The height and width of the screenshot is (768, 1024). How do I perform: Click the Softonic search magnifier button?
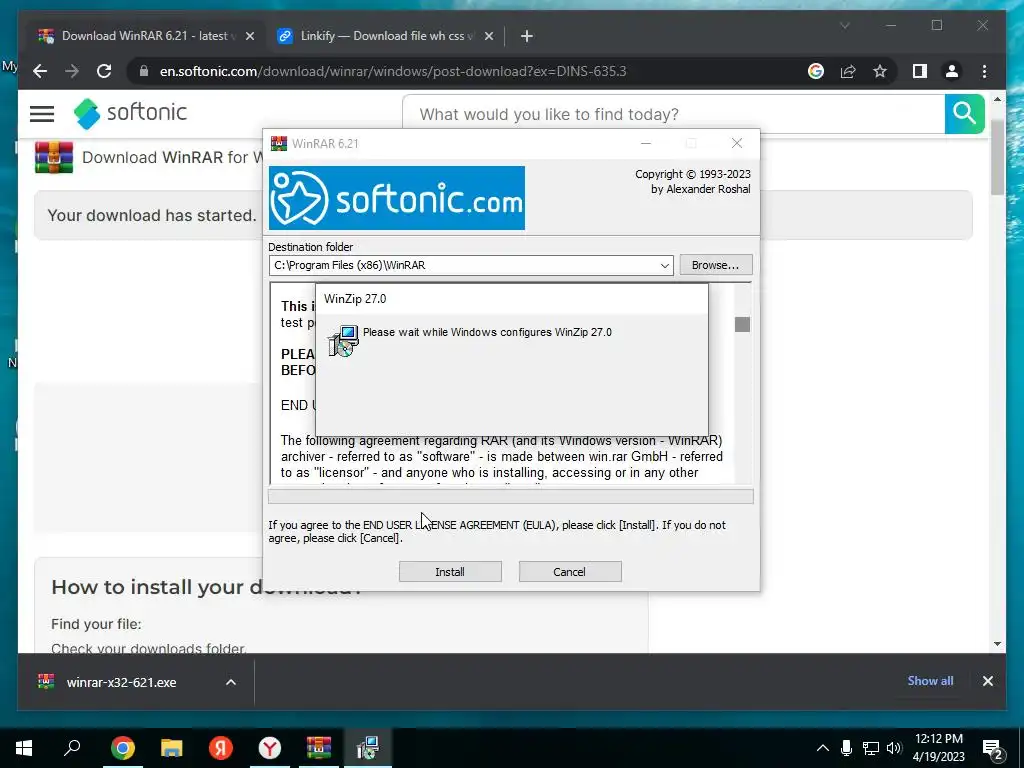coord(964,114)
